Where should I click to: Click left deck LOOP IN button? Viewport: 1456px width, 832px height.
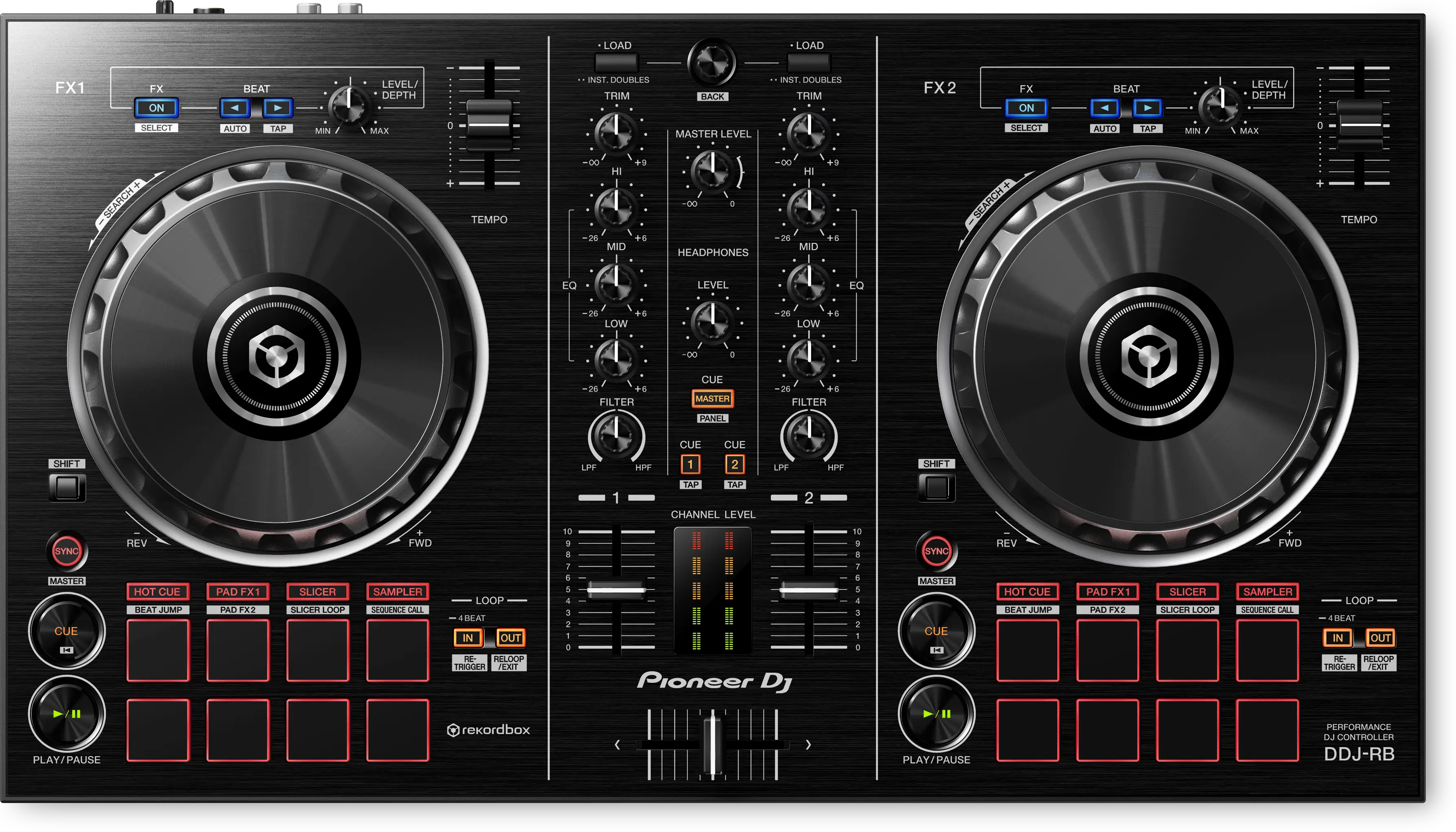point(468,638)
